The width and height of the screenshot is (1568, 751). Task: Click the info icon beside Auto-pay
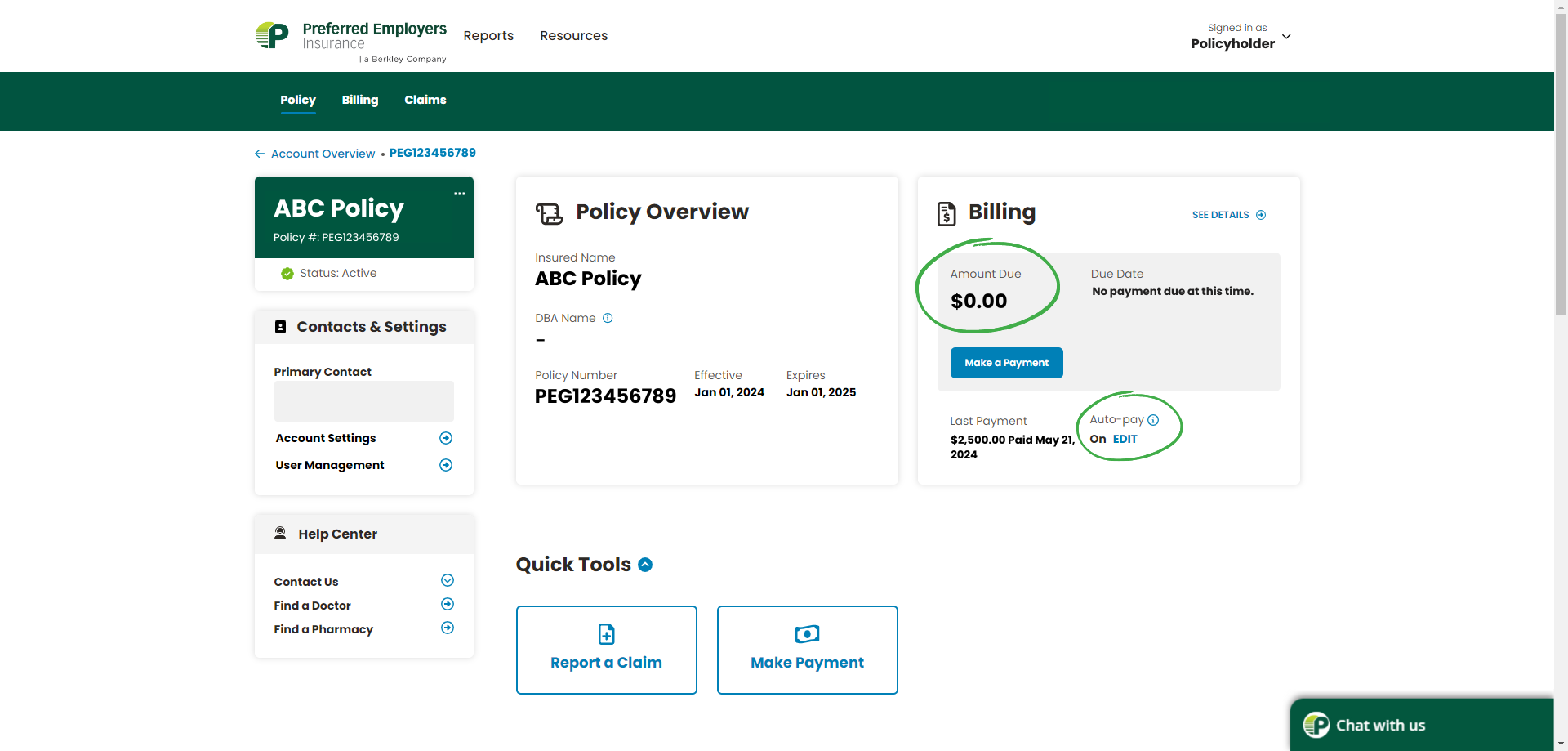tap(1153, 419)
